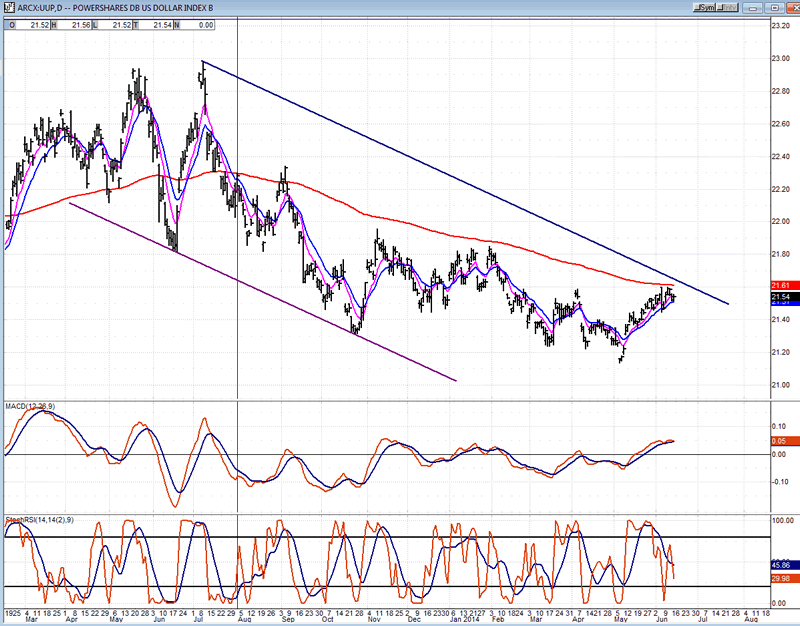This screenshot has width=800, height=626.
Task: Click the red 21.61 moving average price tag
Action: [781, 286]
